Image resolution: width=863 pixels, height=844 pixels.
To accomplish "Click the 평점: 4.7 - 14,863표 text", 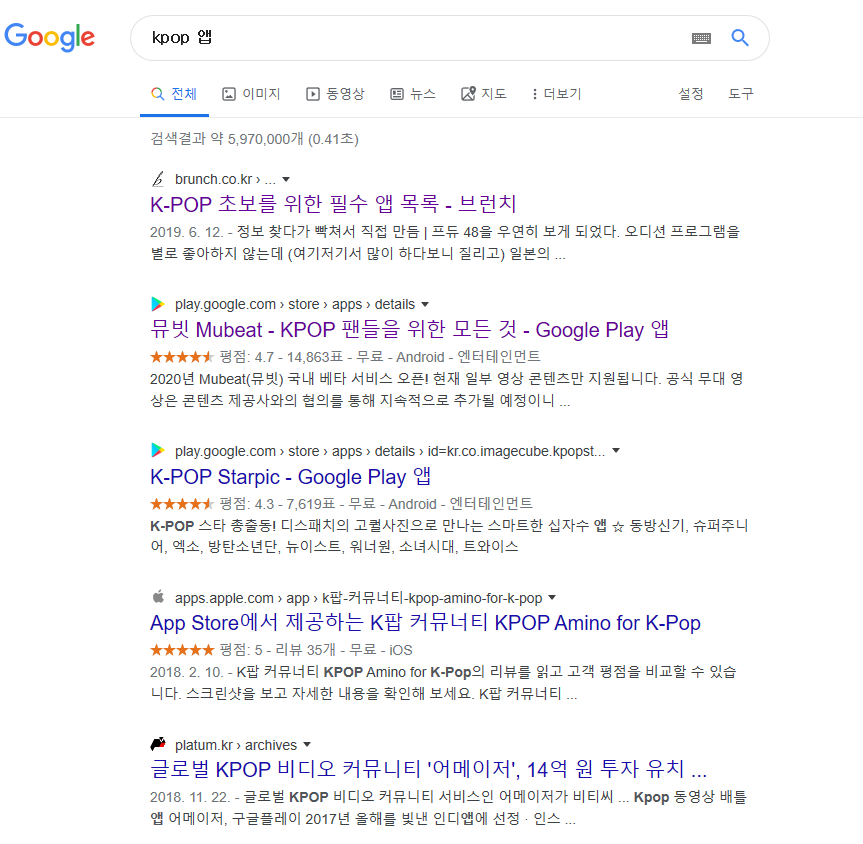I will pyautogui.click(x=281, y=357).
